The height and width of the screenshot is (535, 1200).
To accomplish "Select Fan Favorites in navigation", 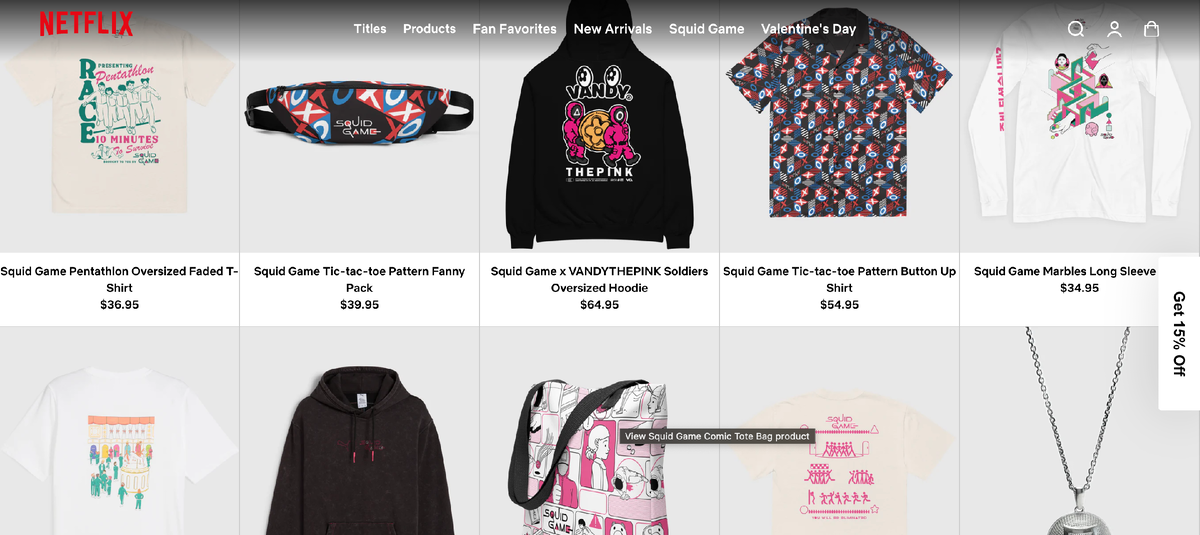I will tap(515, 29).
